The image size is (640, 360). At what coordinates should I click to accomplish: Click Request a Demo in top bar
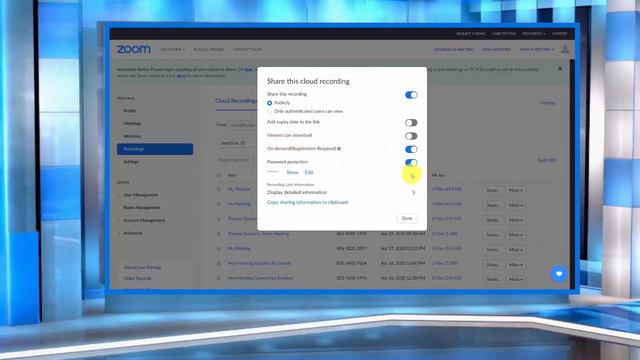click(471, 33)
